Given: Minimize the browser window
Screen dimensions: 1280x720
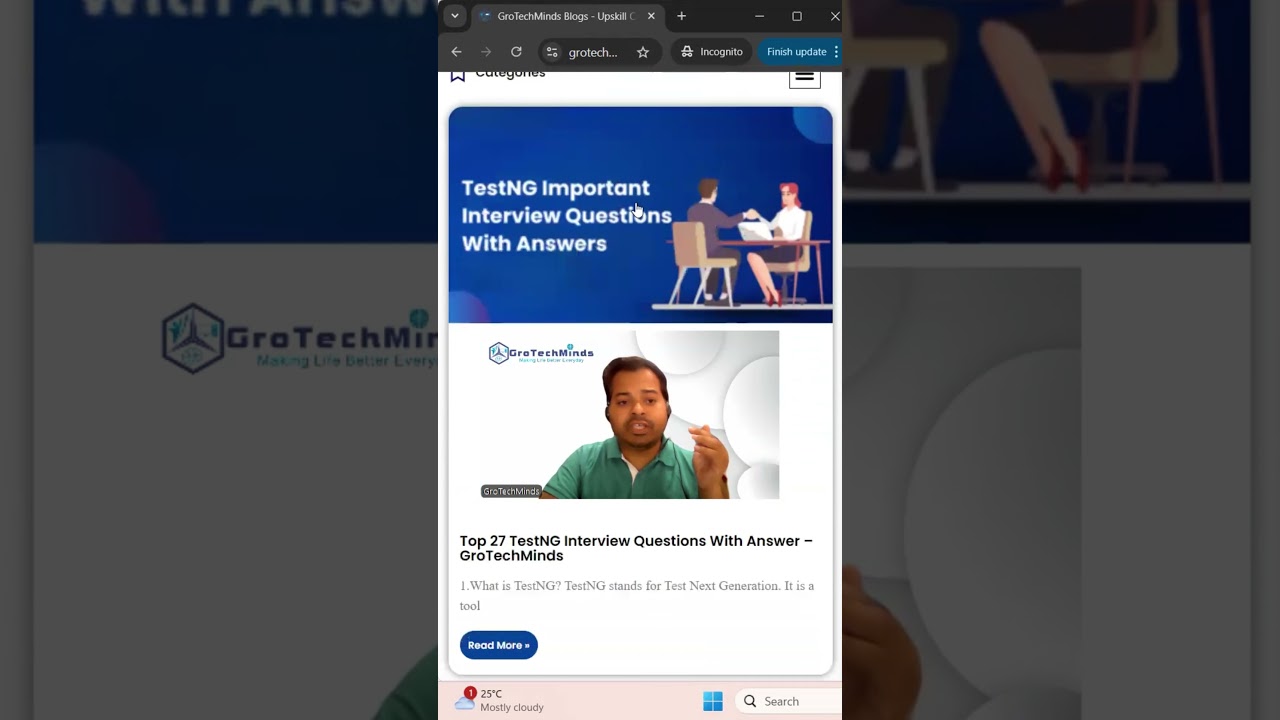Looking at the screenshot, I should (x=759, y=16).
